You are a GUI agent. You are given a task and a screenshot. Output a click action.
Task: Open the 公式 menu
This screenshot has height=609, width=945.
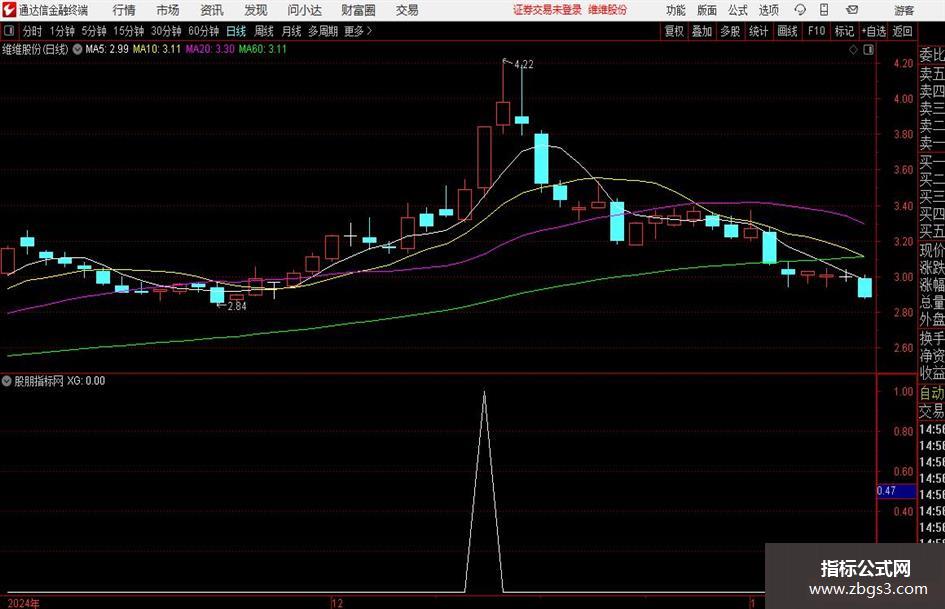point(737,10)
